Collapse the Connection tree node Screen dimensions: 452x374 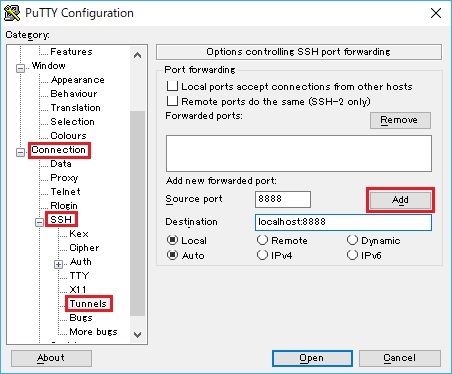point(21,152)
